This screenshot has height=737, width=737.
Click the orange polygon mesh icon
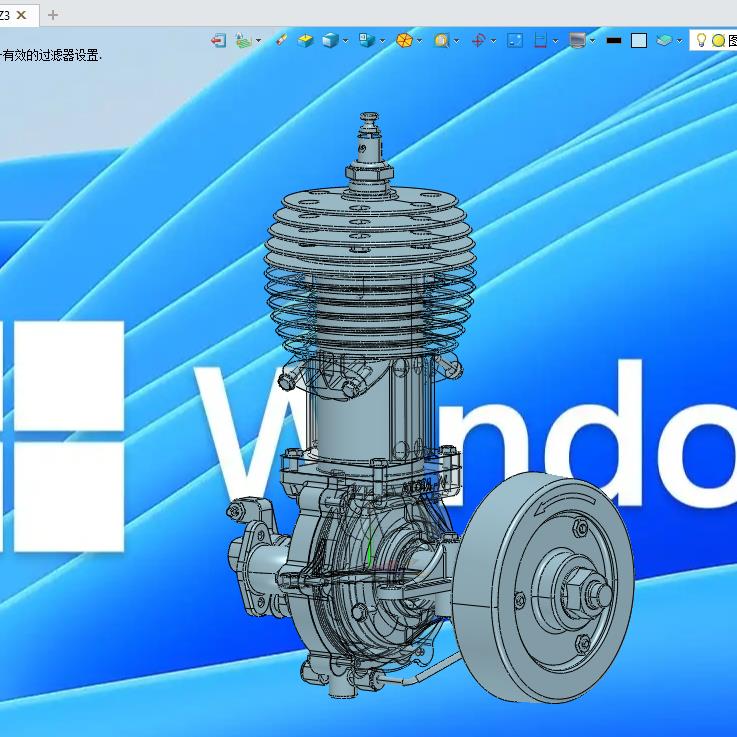[404, 40]
